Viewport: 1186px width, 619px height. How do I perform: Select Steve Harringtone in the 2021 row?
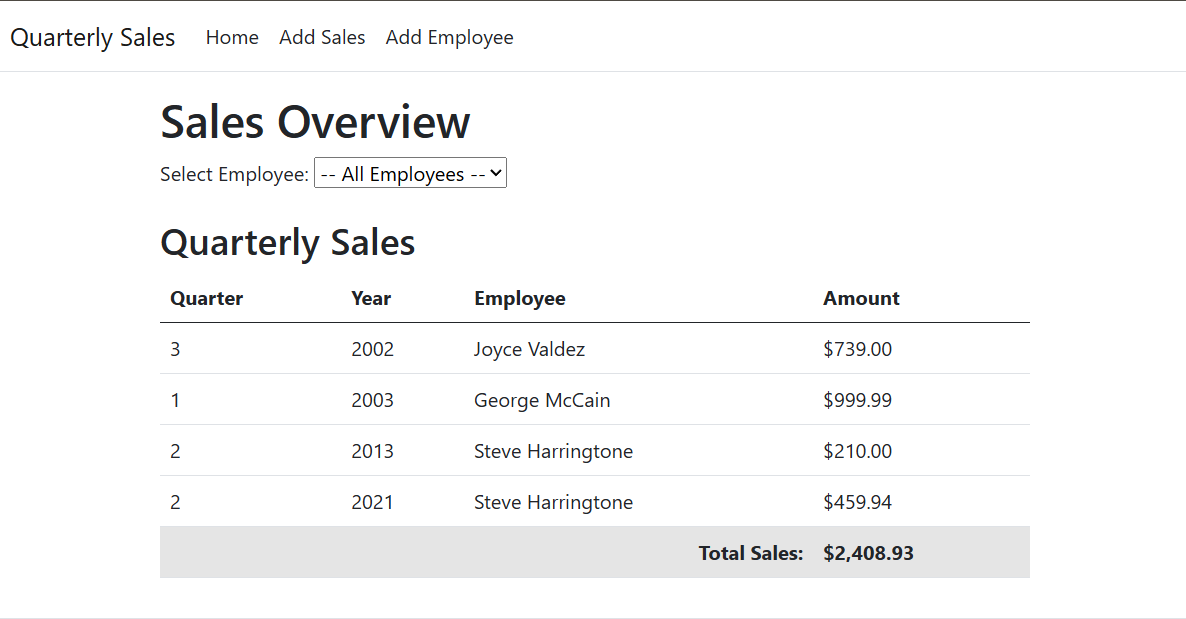[x=553, y=502]
